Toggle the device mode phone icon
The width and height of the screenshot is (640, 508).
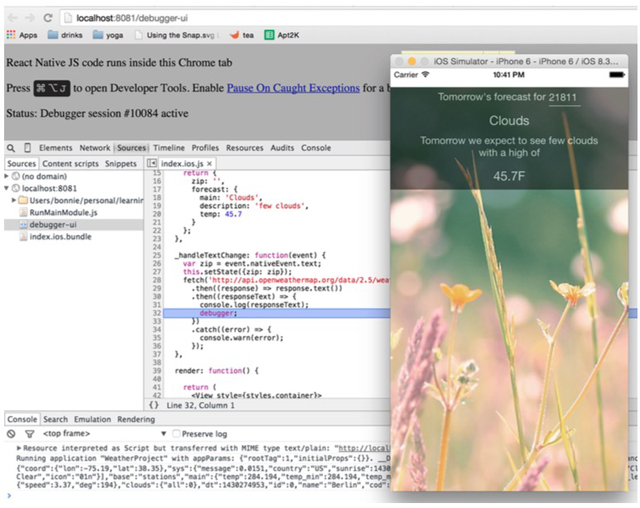pos(27,148)
